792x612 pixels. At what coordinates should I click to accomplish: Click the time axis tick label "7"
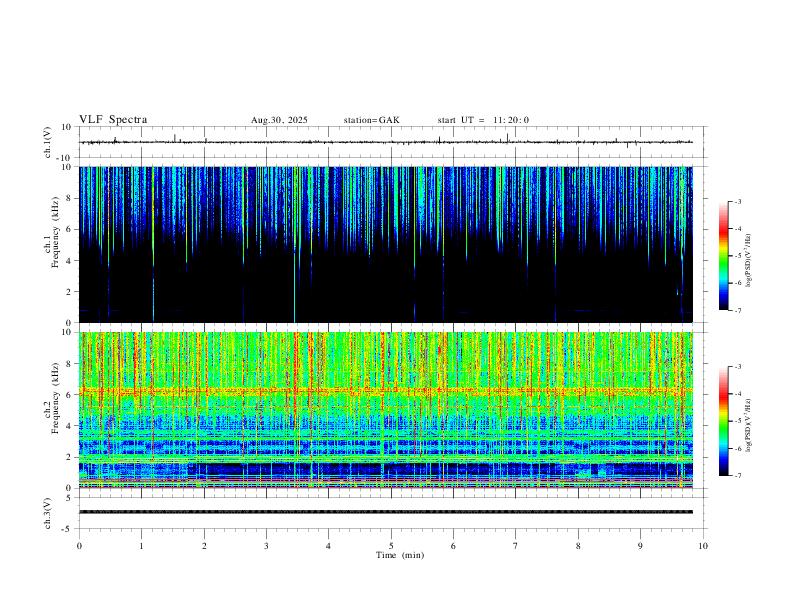coord(515,546)
